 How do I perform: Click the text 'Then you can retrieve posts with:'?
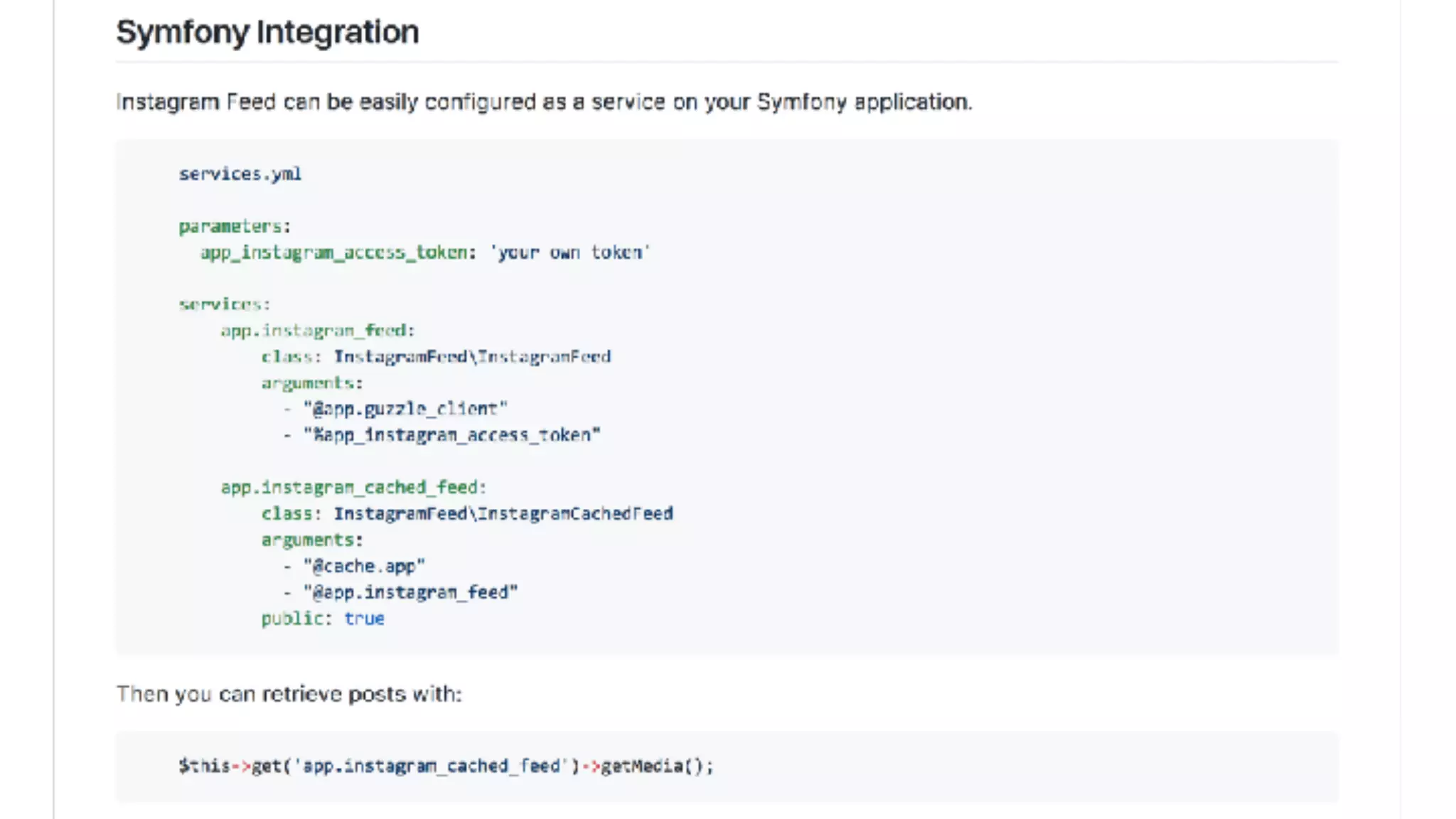click(x=289, y=694)
